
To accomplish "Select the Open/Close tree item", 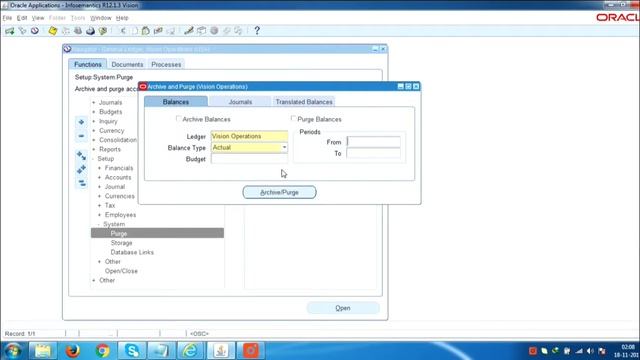I will point(121,271).
